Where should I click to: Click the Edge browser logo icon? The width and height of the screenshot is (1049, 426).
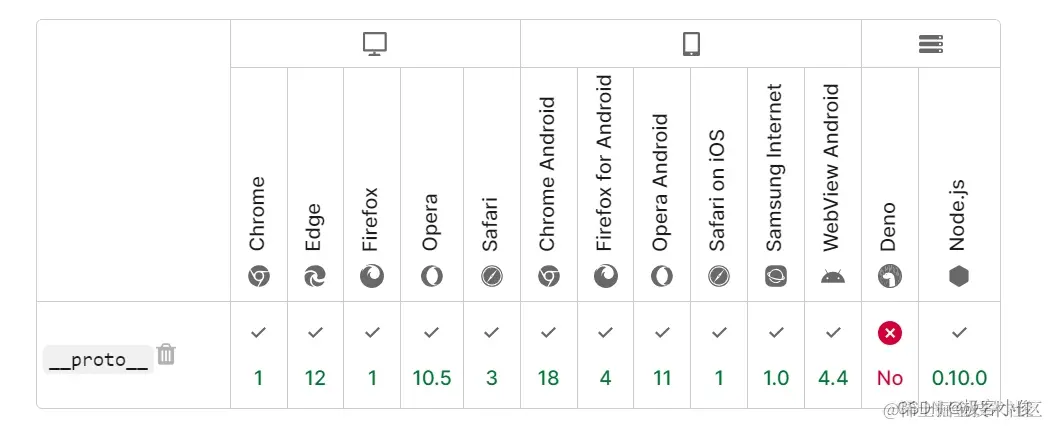(315, 276)
